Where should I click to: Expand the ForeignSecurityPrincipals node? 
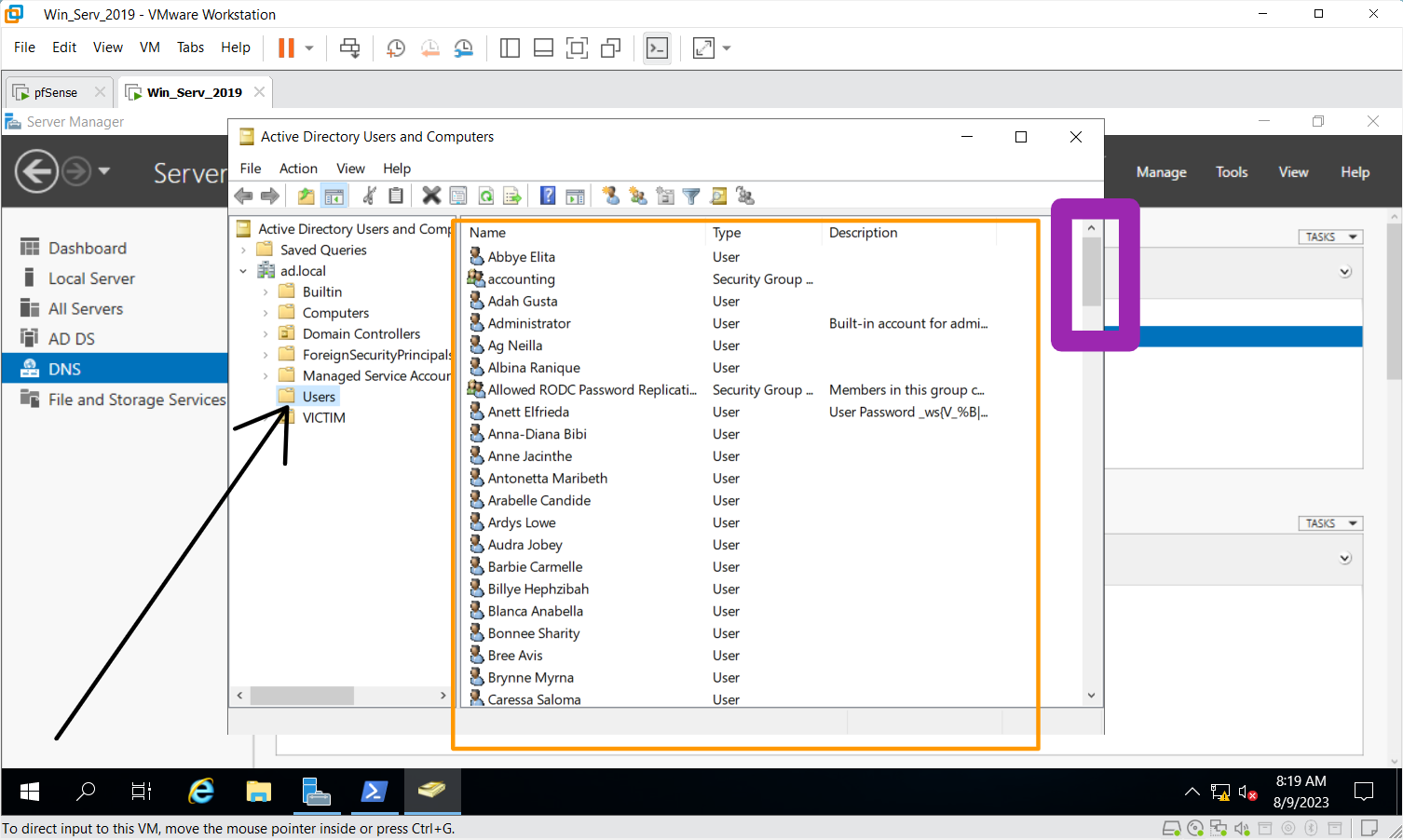(266, 355)
